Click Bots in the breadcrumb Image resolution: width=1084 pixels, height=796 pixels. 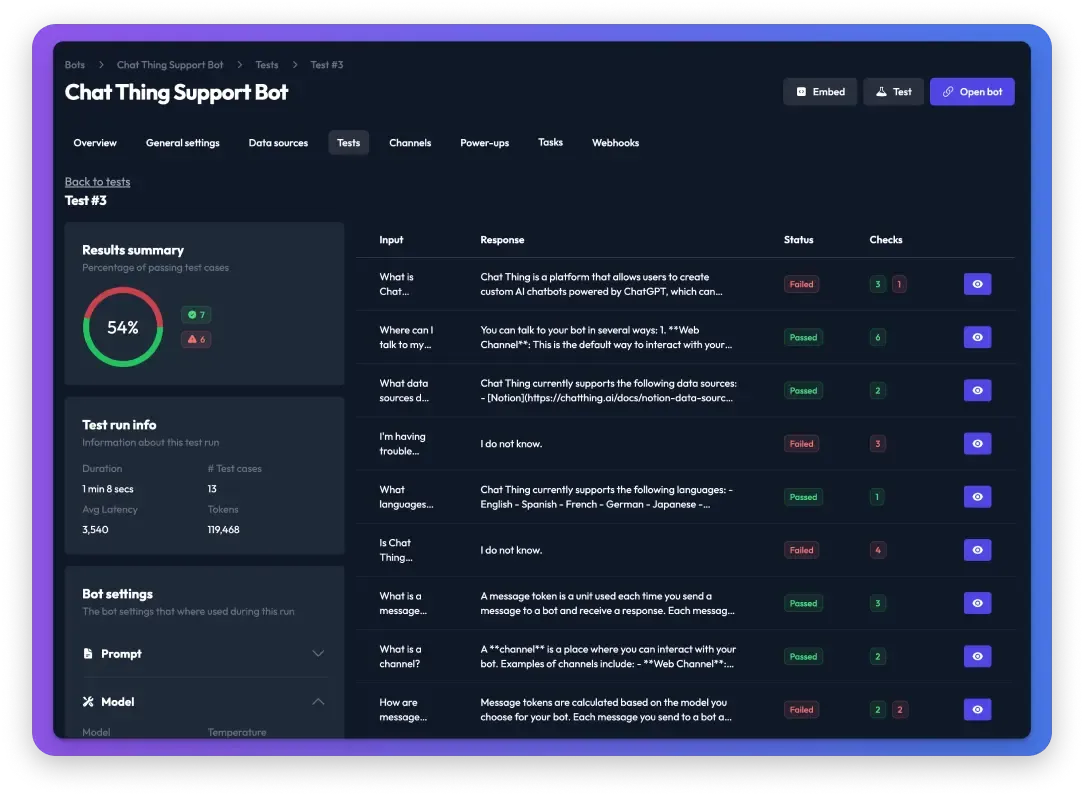pos(75,65)
